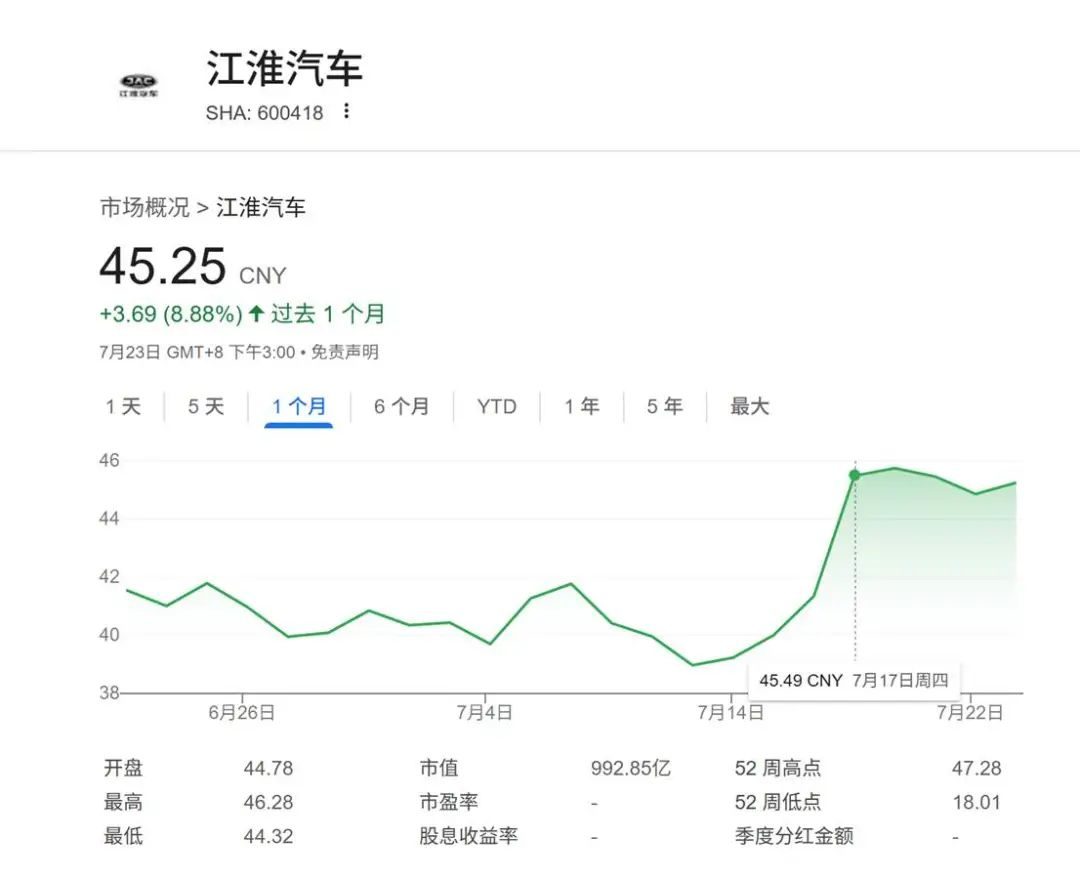
Task: Click the 开盘 value 44.78
Action: [x=268, y=768]
